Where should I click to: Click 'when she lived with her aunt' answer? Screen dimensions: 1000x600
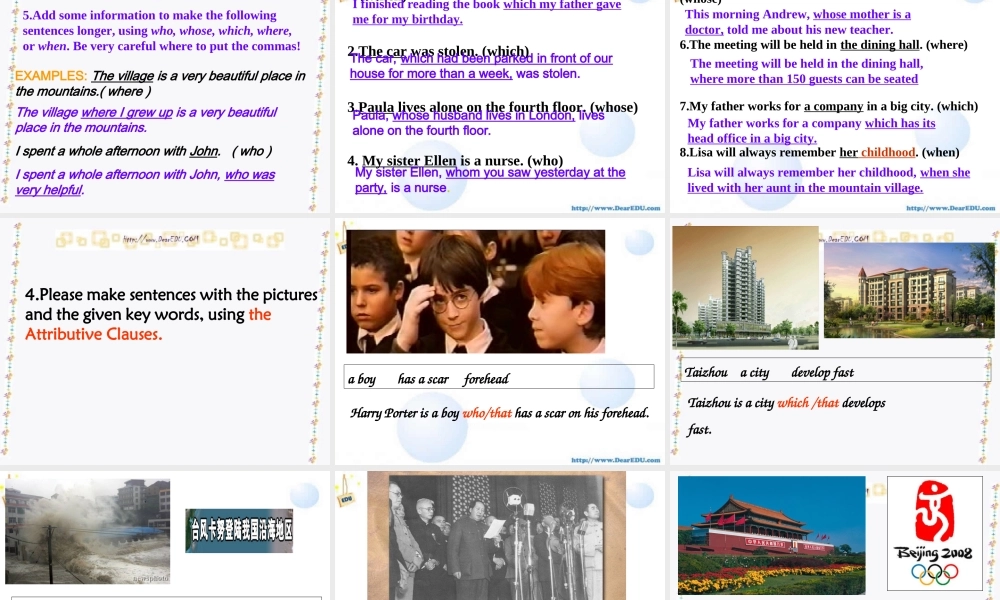pos(828,180)
